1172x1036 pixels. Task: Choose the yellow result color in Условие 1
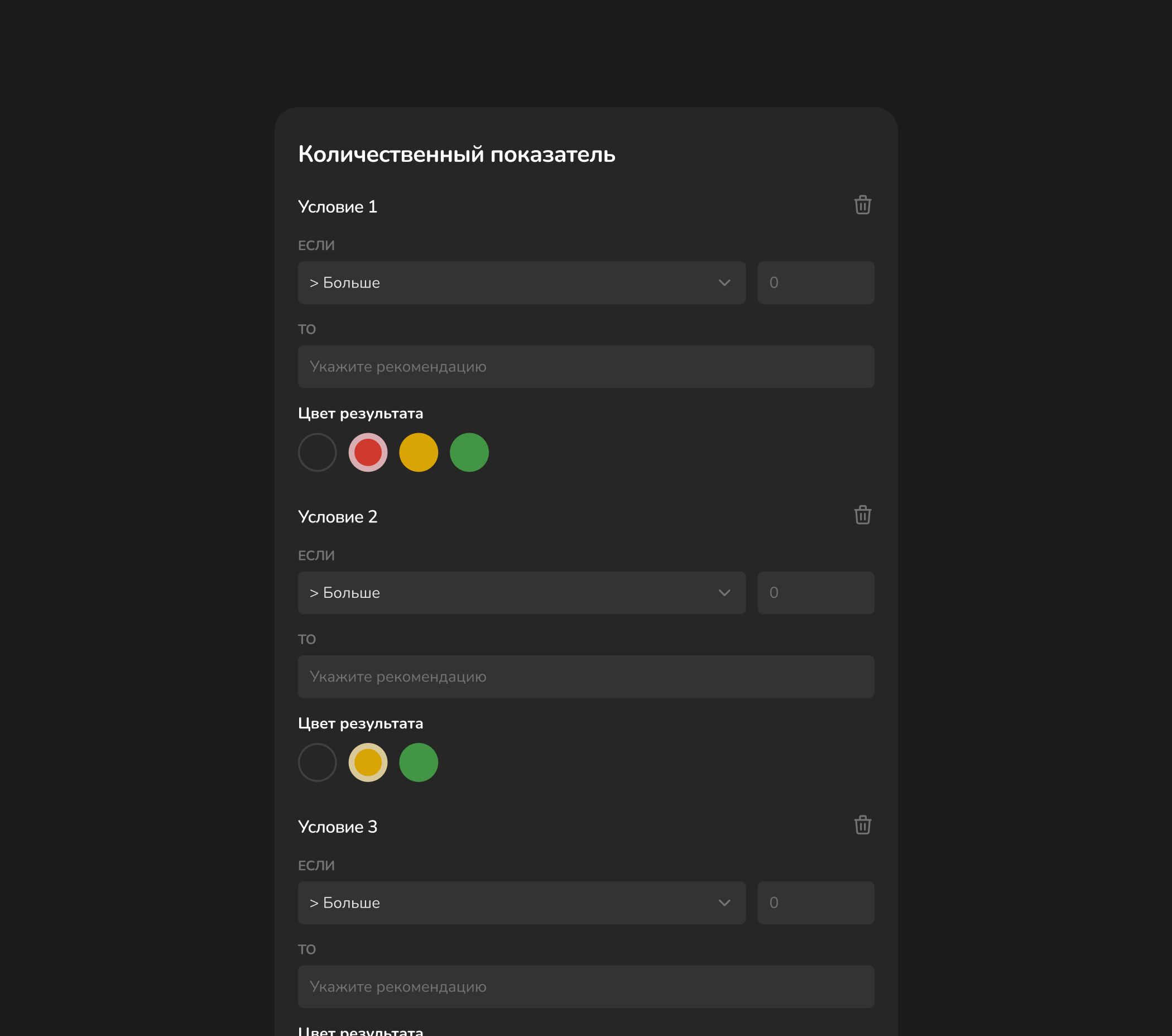tap(419, 452)
